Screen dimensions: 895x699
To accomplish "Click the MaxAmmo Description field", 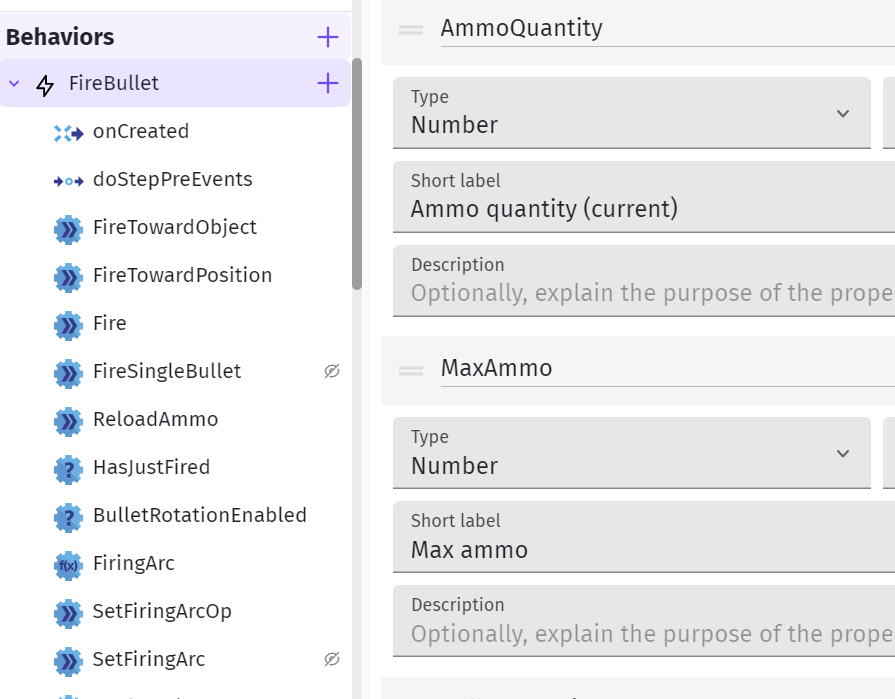I will click(x=644, y=621).
